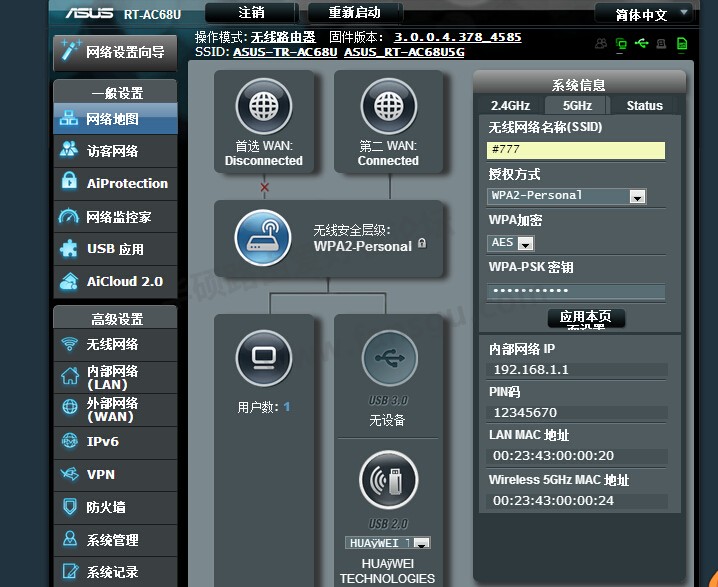This screenshot has height=587, width=718.
Task: Click the padlock icon beside WPA2-Personal
Action: tap(422, 243)
